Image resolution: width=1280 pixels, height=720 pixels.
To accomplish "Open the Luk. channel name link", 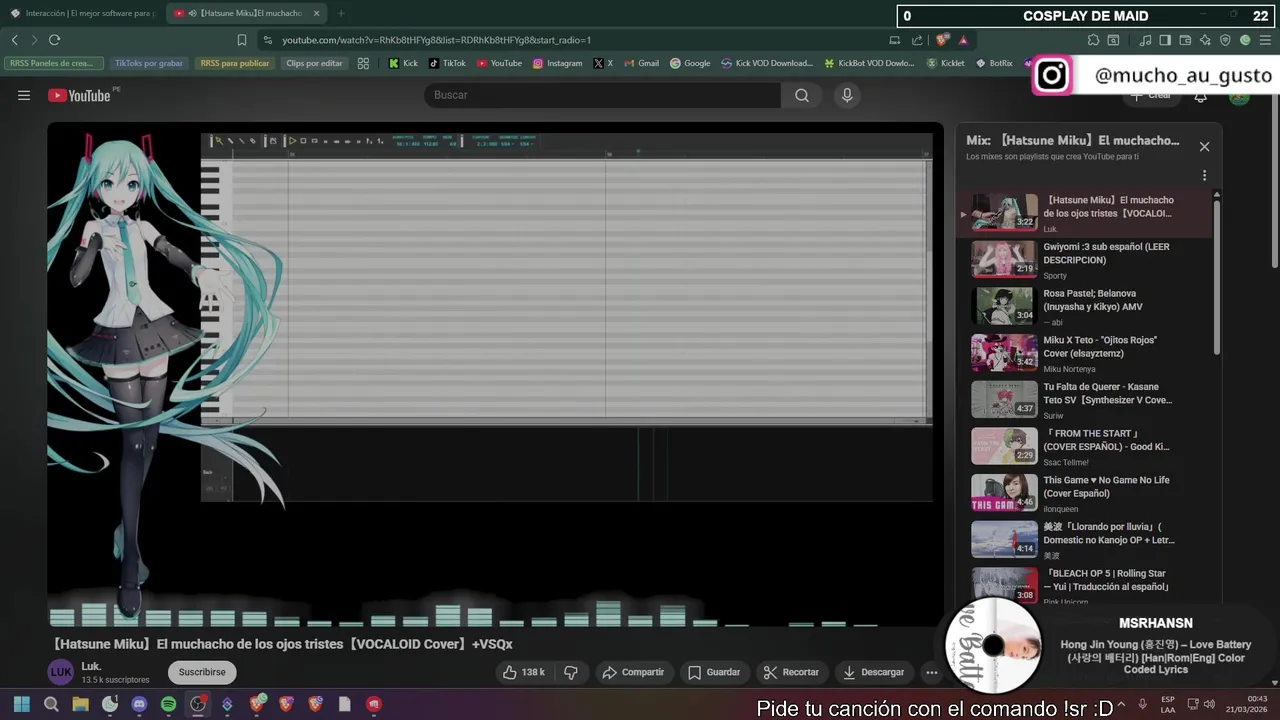I will (x=91, y=666).
